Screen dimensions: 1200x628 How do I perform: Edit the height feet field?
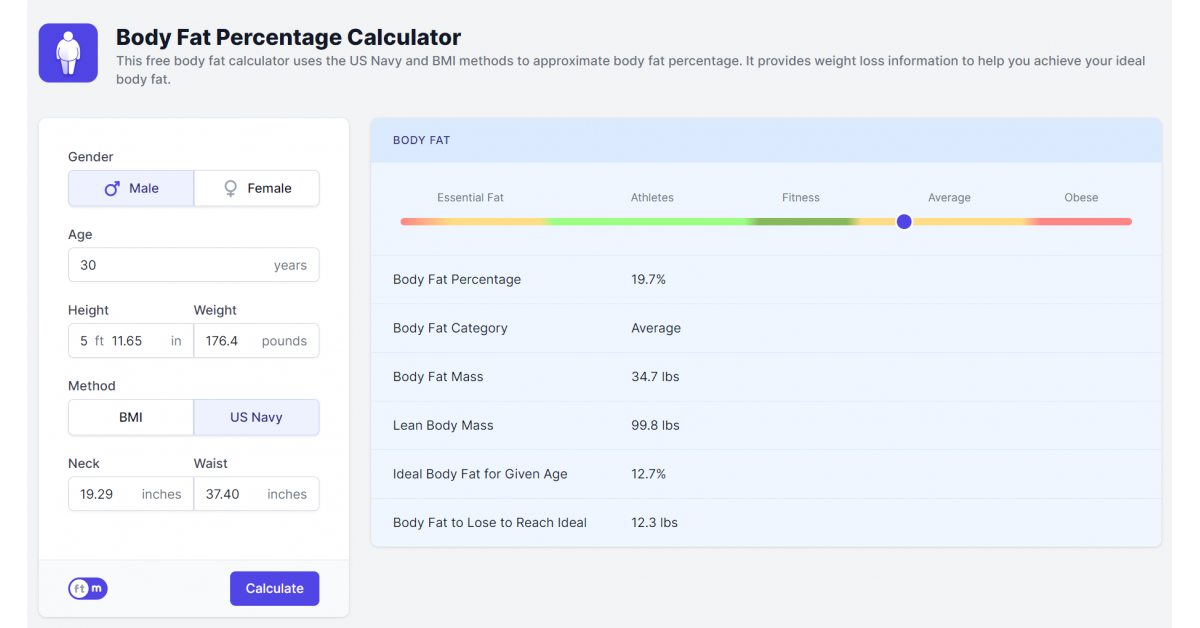(84, 341)
